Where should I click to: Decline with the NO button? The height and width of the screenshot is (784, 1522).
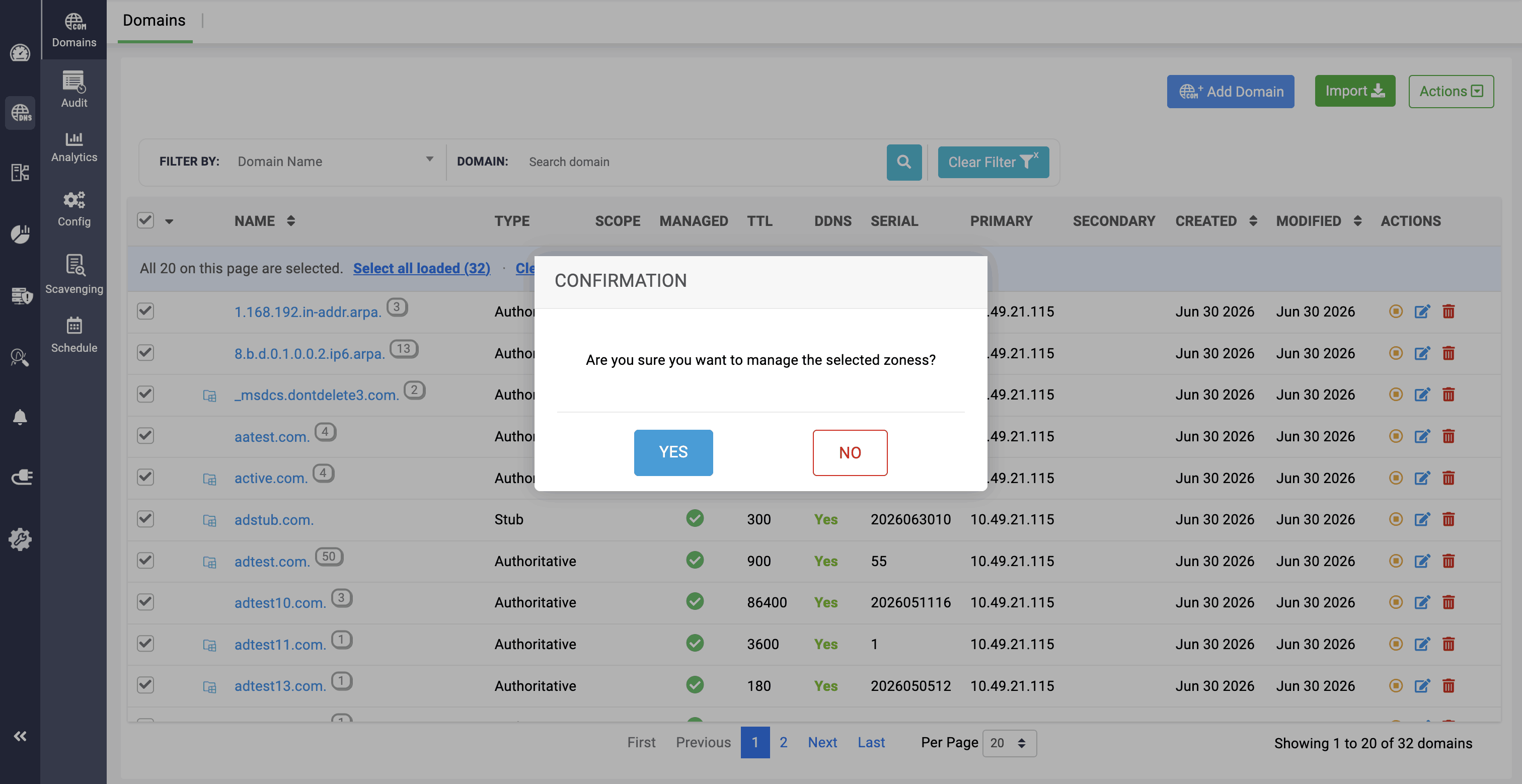point(850,452)
